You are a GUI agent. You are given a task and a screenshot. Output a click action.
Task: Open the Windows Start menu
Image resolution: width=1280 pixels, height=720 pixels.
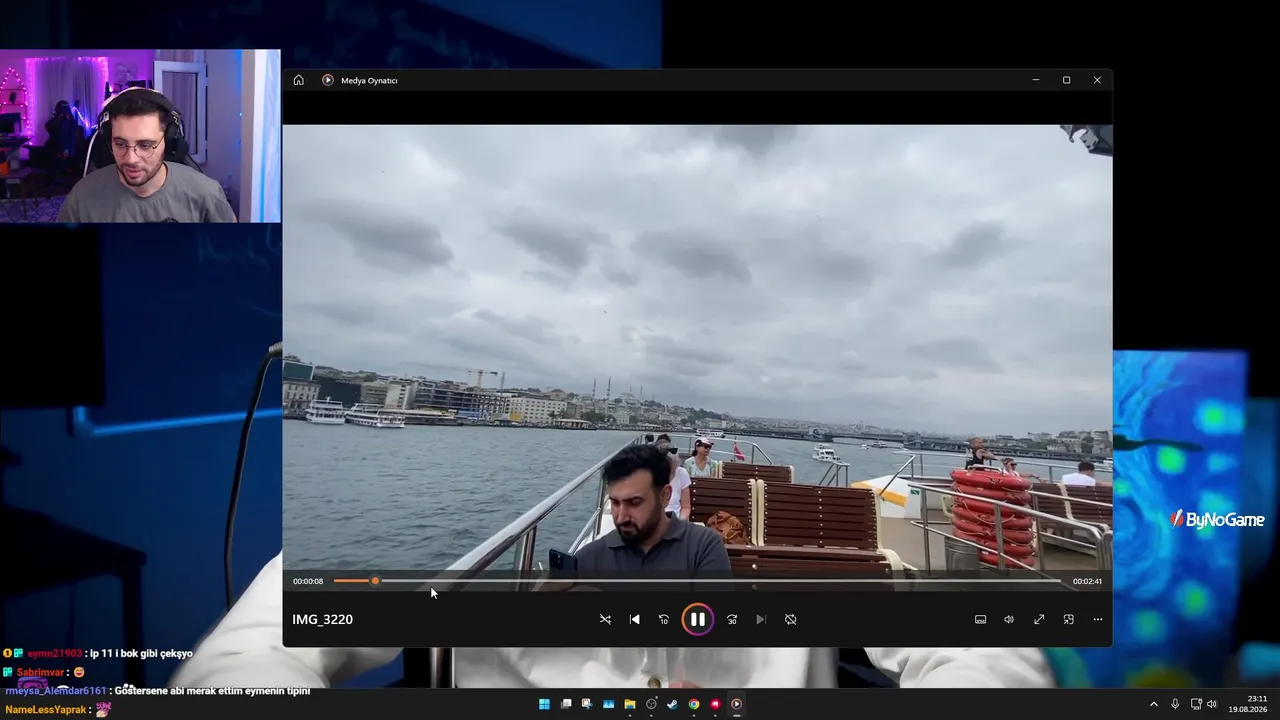[x=544, y=704]
